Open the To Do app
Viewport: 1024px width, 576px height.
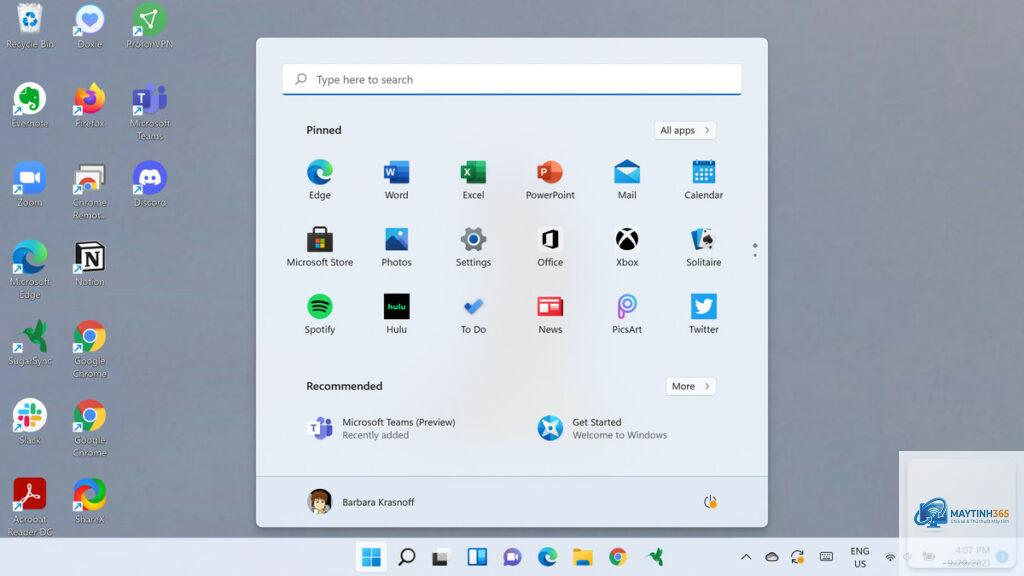coord(473,313)
